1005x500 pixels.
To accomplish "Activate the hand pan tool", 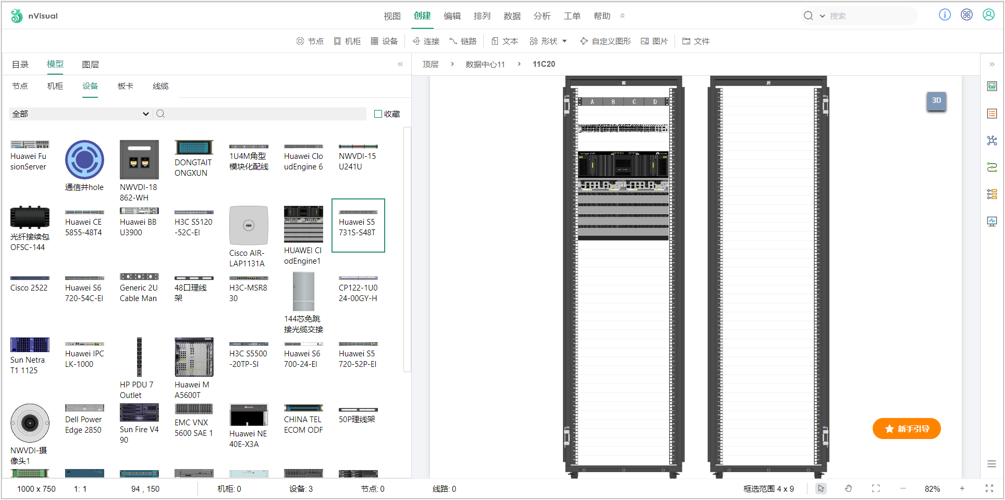I will (x=849, y=488).
